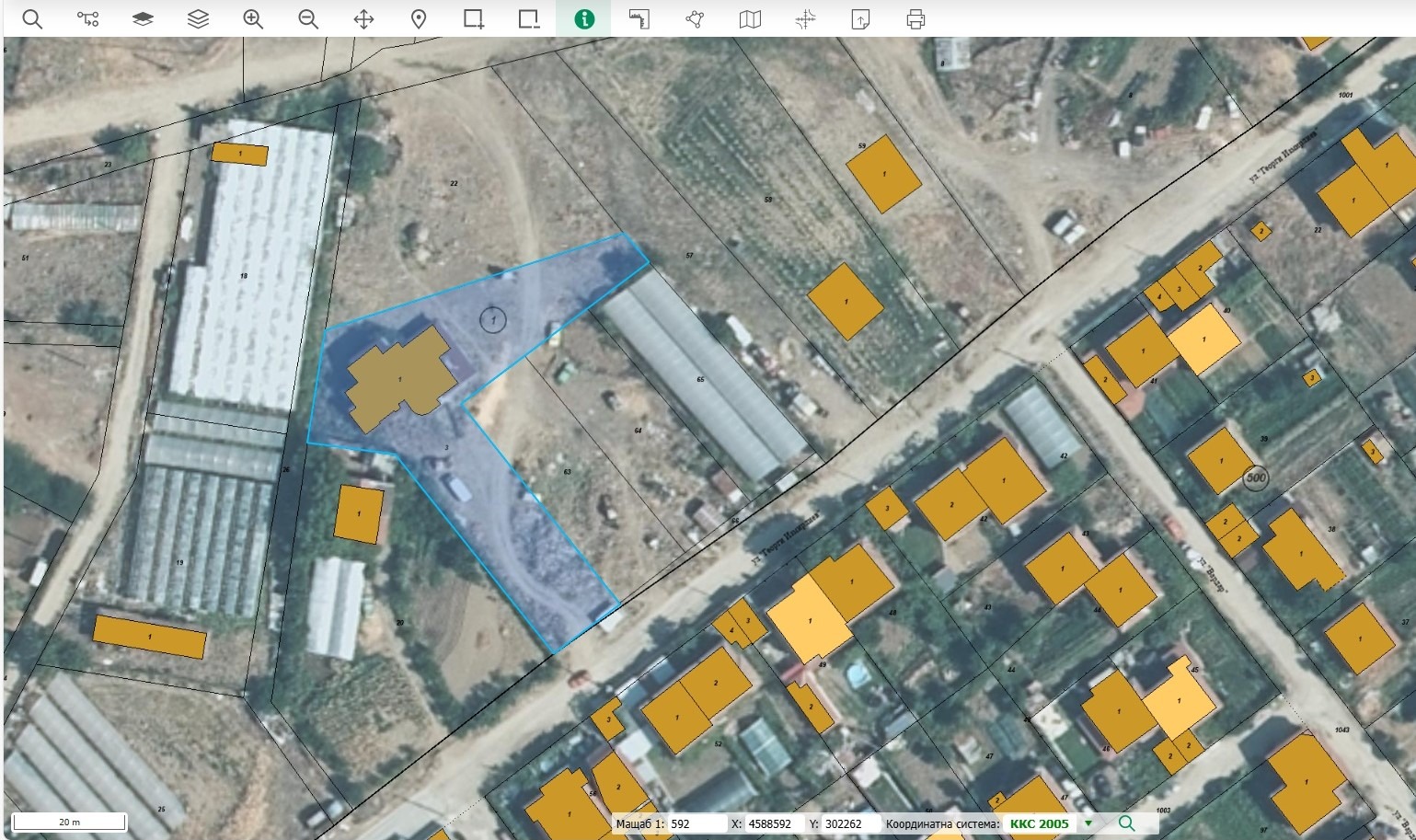Select the measure ruler tool
This screenshot has height=840, width=1416.
click(x=639, y=19)
